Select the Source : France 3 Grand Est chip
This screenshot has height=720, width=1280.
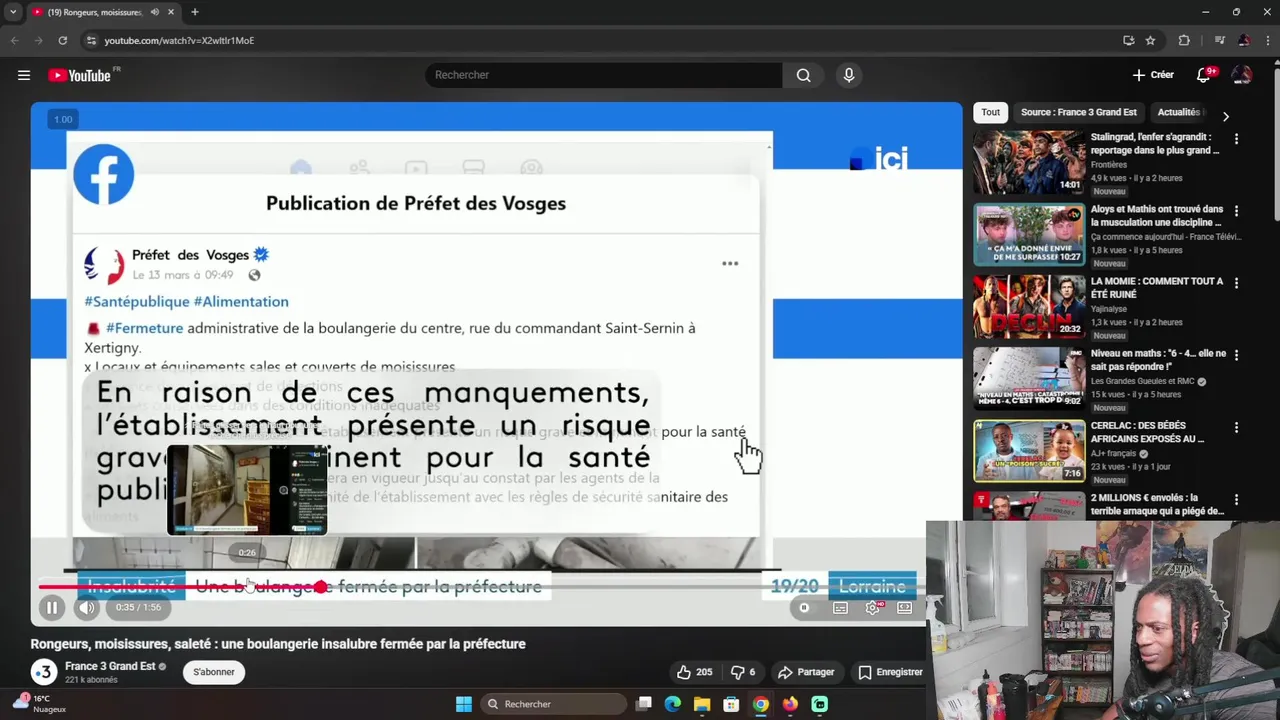(1078, 112)
